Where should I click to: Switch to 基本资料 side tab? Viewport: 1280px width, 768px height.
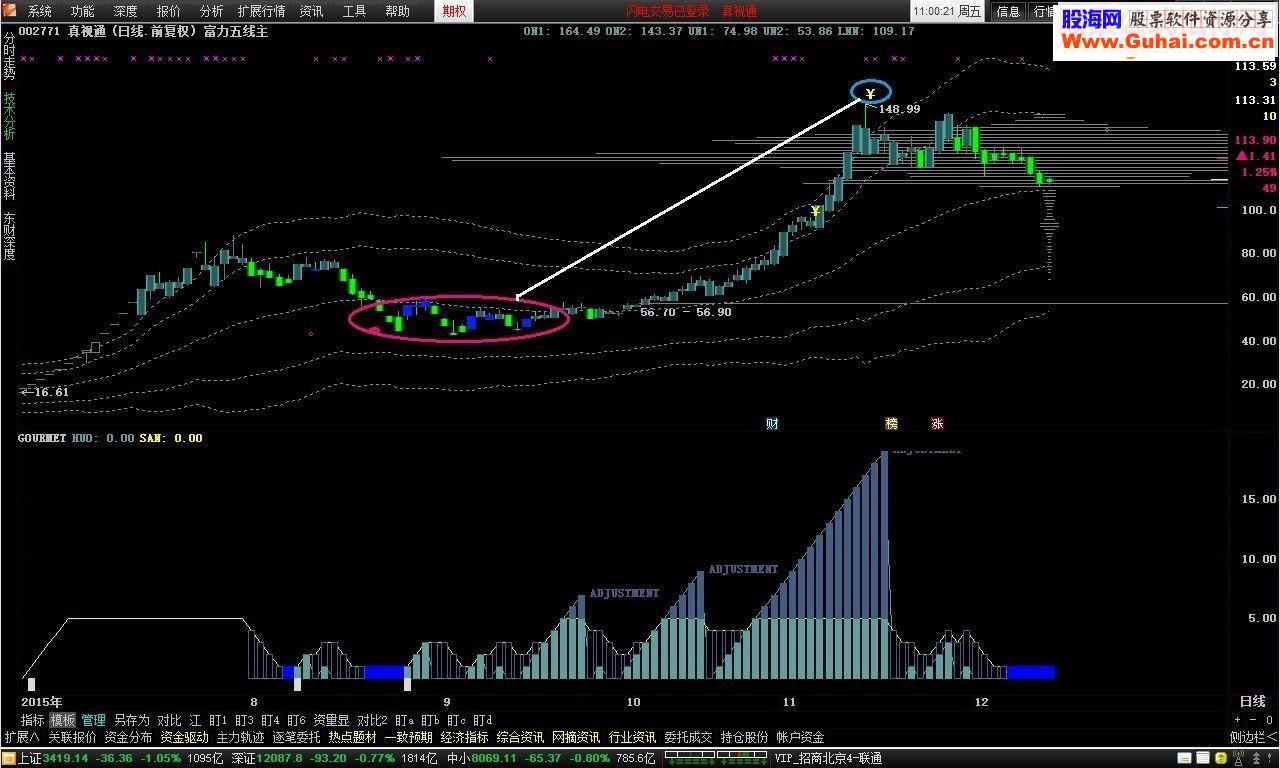point(9,176)
